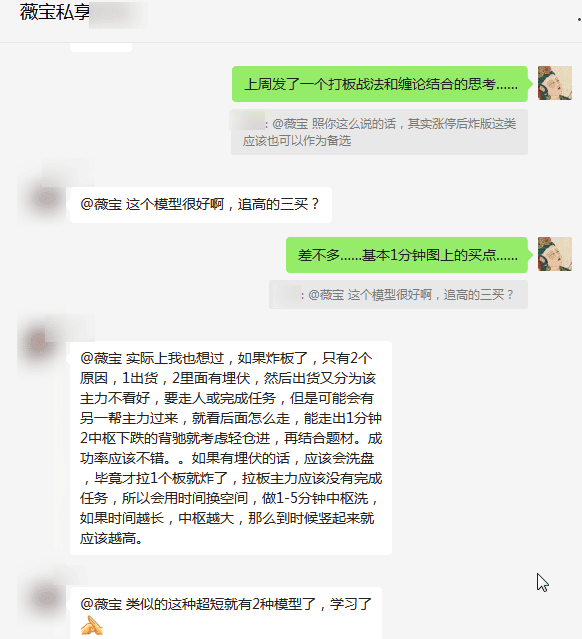Select white bubble 这个模型很好啊，追高的三买？

[201, 205]
